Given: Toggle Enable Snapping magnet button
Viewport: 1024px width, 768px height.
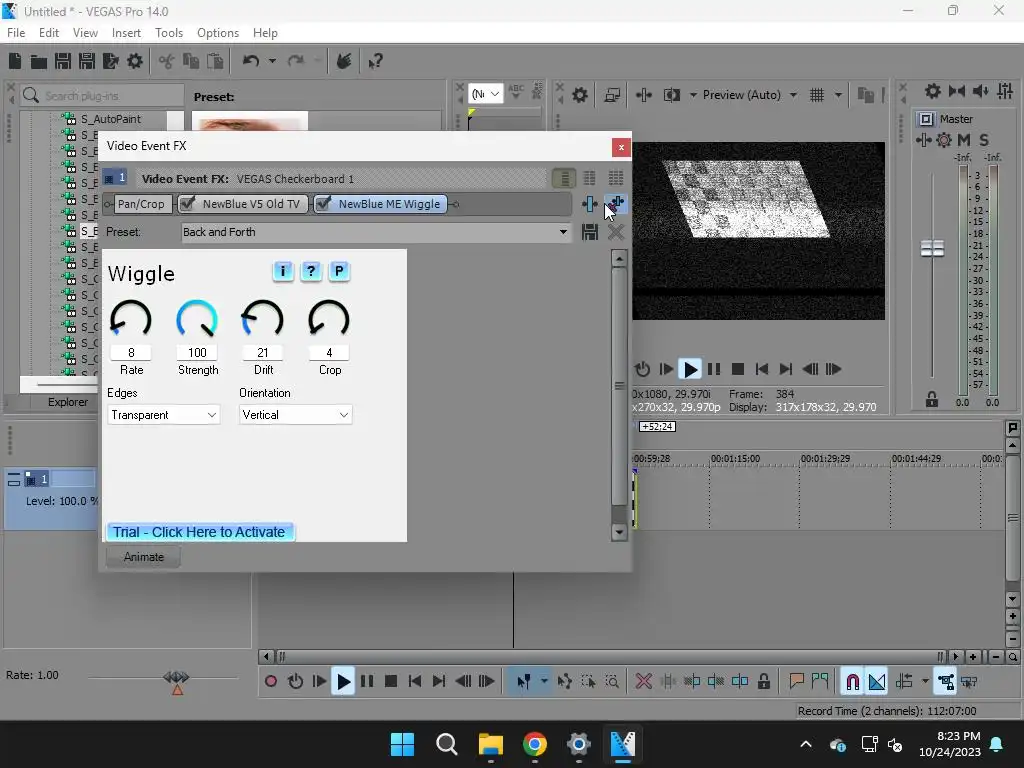Looking at the screenshot, I should [x=852, y=682].
